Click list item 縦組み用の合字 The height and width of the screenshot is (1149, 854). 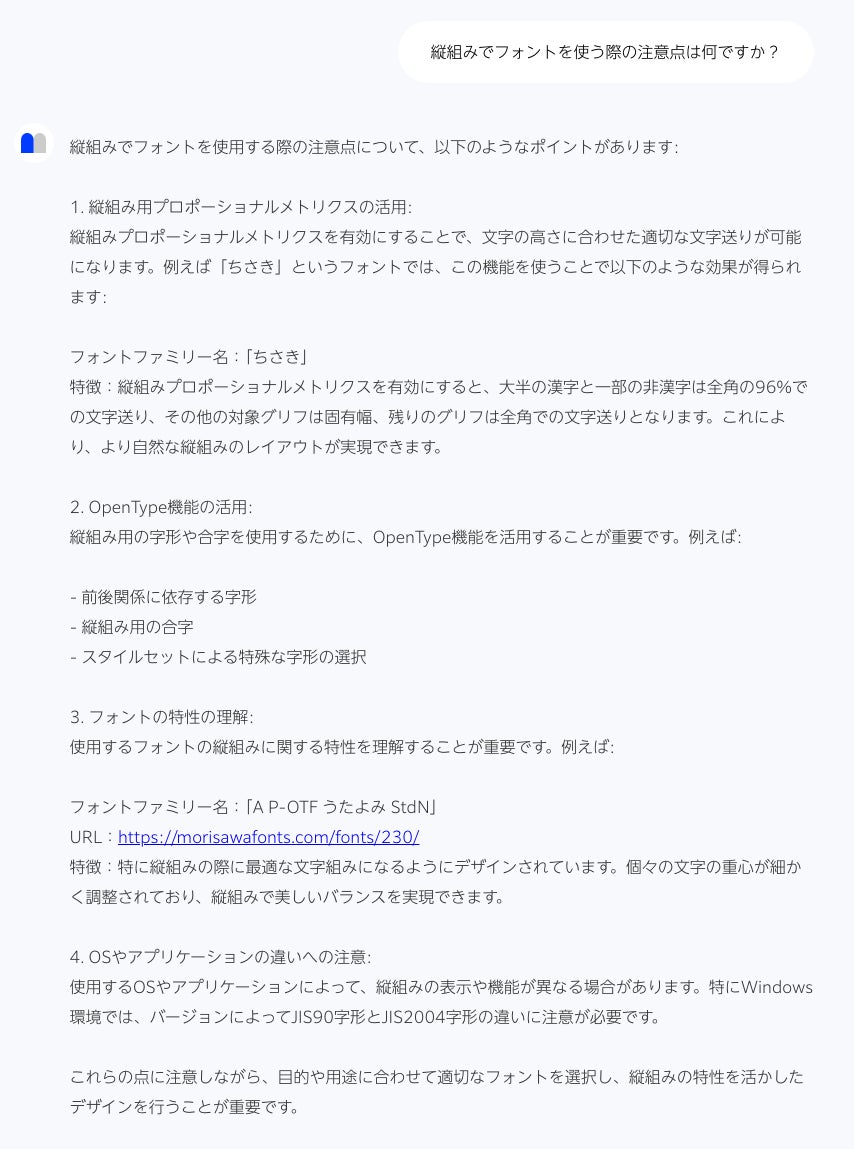pos(132,627)
